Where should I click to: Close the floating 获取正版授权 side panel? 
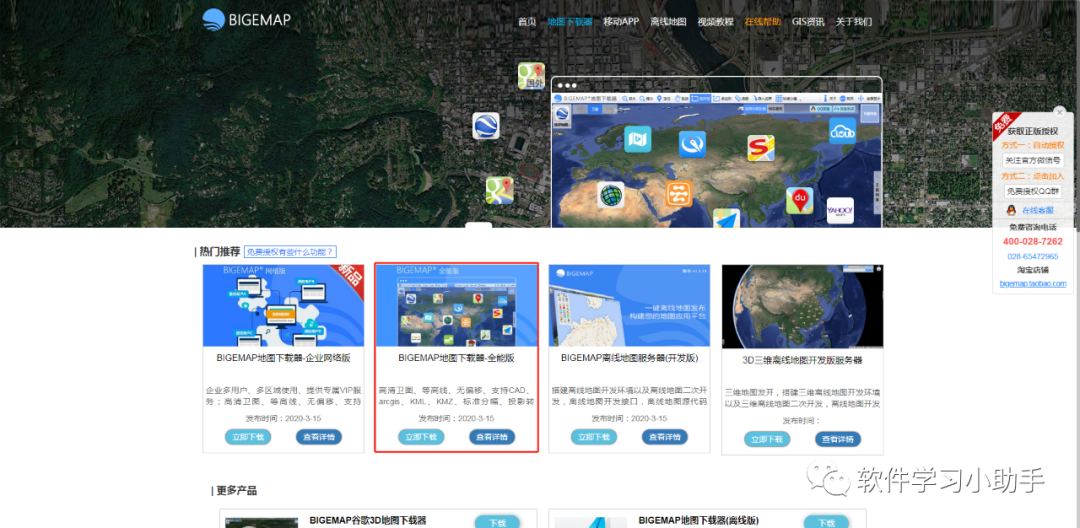1059,112
